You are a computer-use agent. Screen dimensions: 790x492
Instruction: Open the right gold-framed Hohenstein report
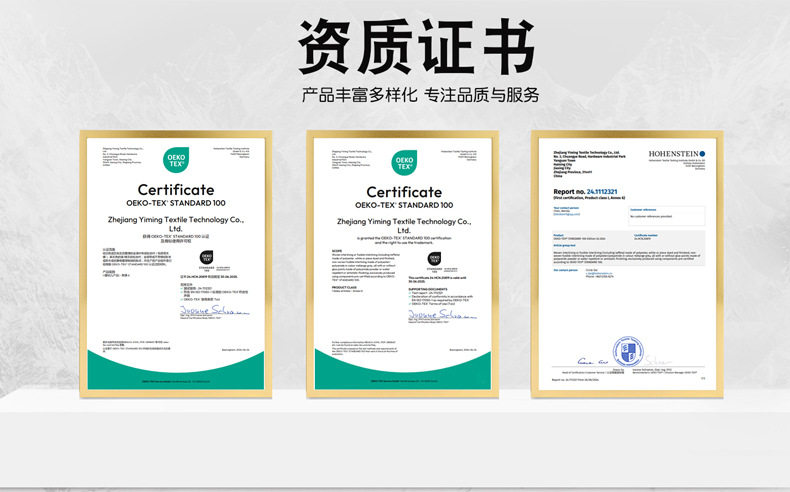627,264
